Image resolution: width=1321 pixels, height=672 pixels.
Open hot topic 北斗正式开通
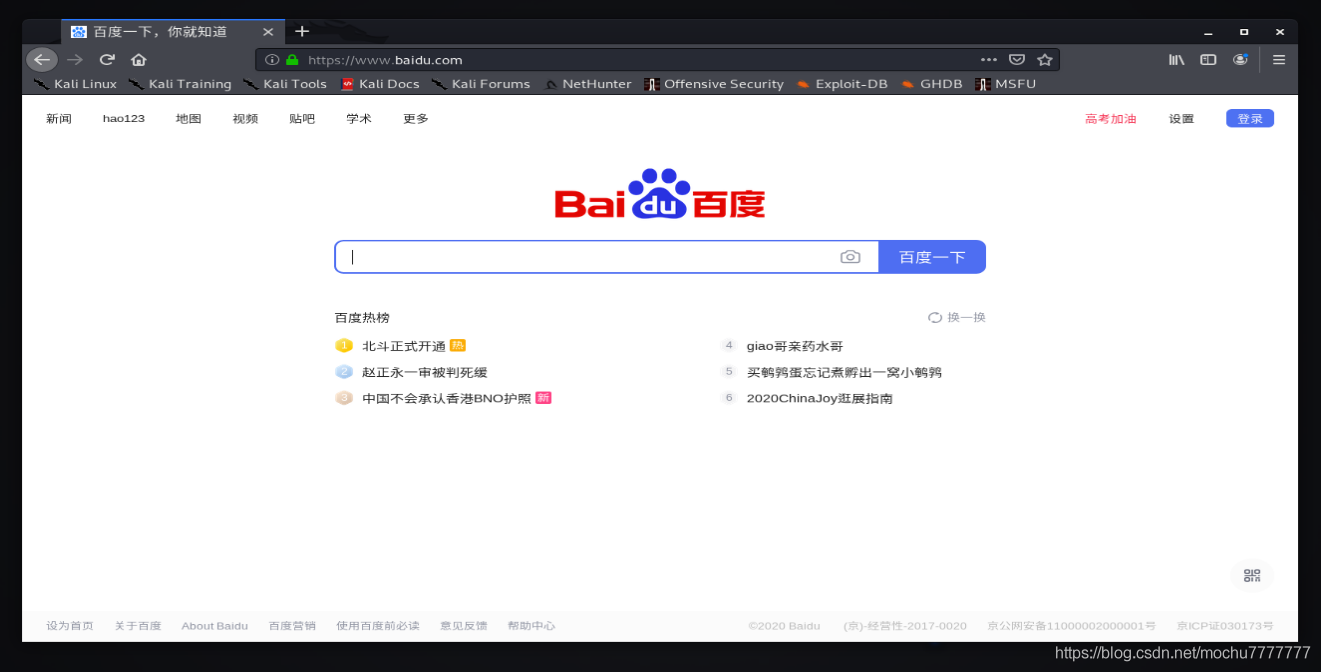[x=404, y=346]
